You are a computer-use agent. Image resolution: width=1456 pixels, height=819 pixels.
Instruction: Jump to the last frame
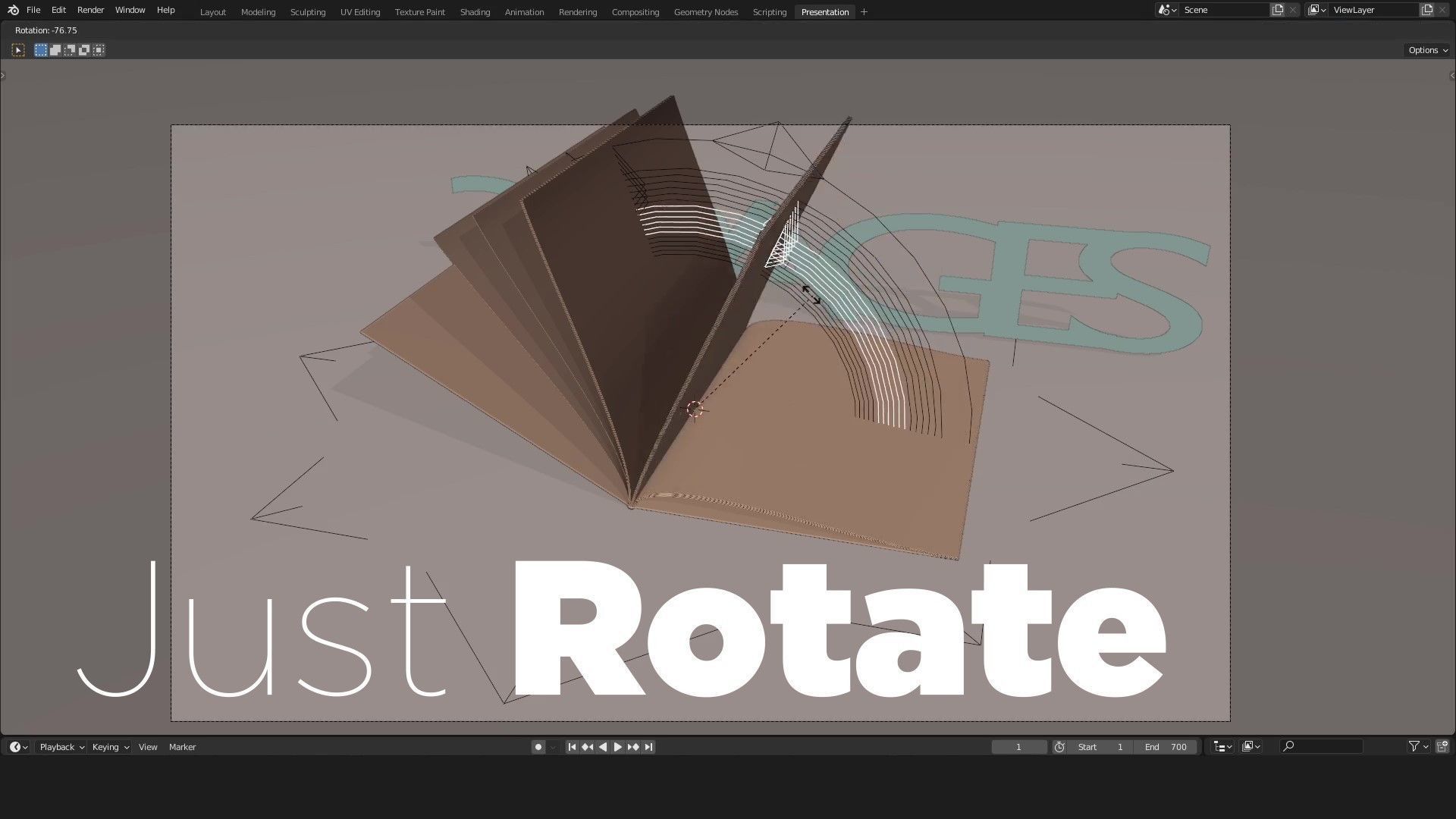pos(649,747)
